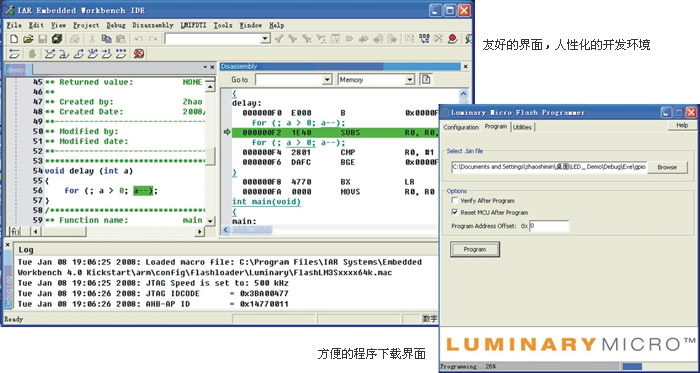
Task: Click the Step Over debug icon
Action: click(x=50, y=54)
